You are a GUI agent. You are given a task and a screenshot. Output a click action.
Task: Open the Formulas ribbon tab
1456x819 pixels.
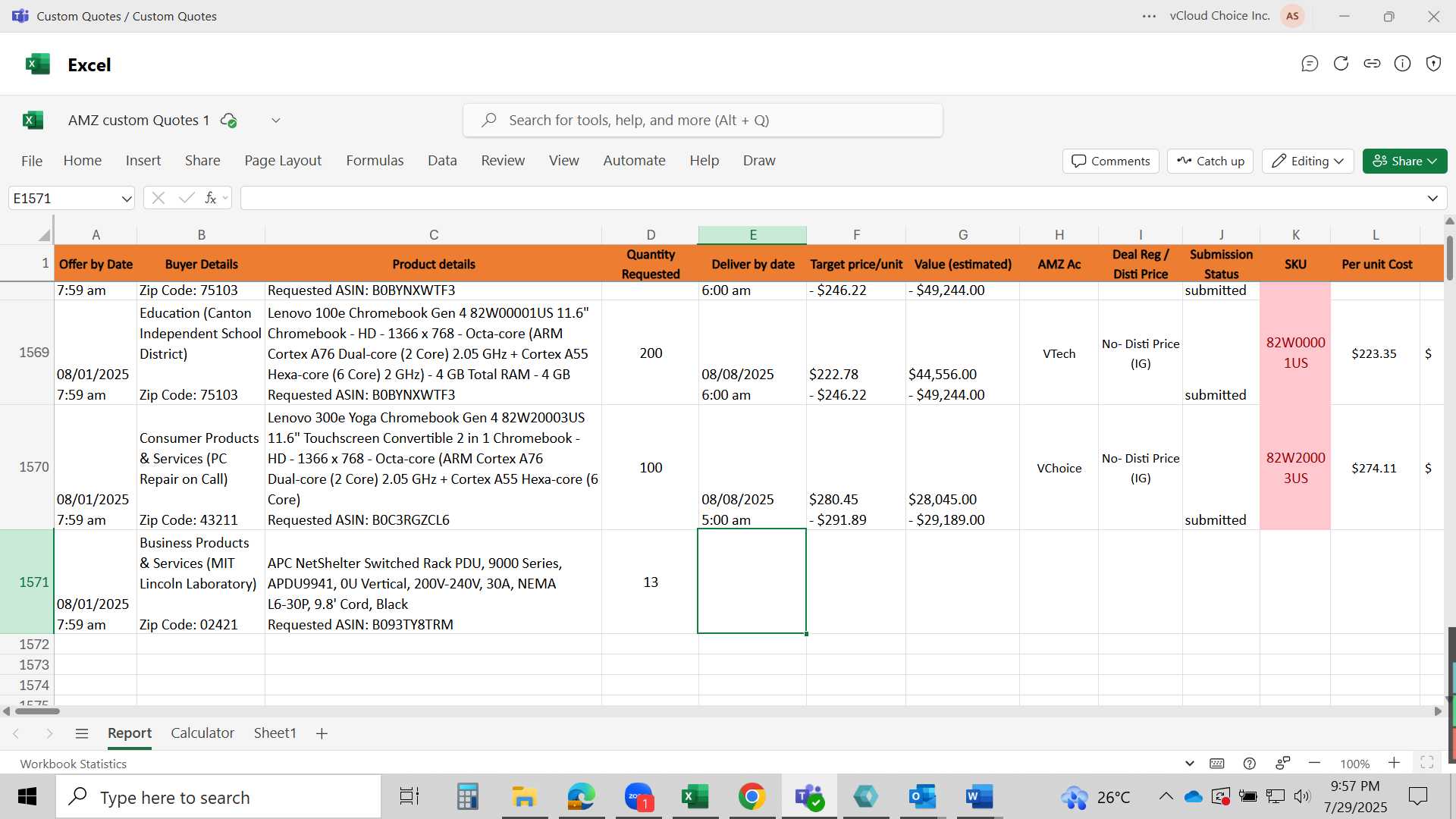pos(375,161)
